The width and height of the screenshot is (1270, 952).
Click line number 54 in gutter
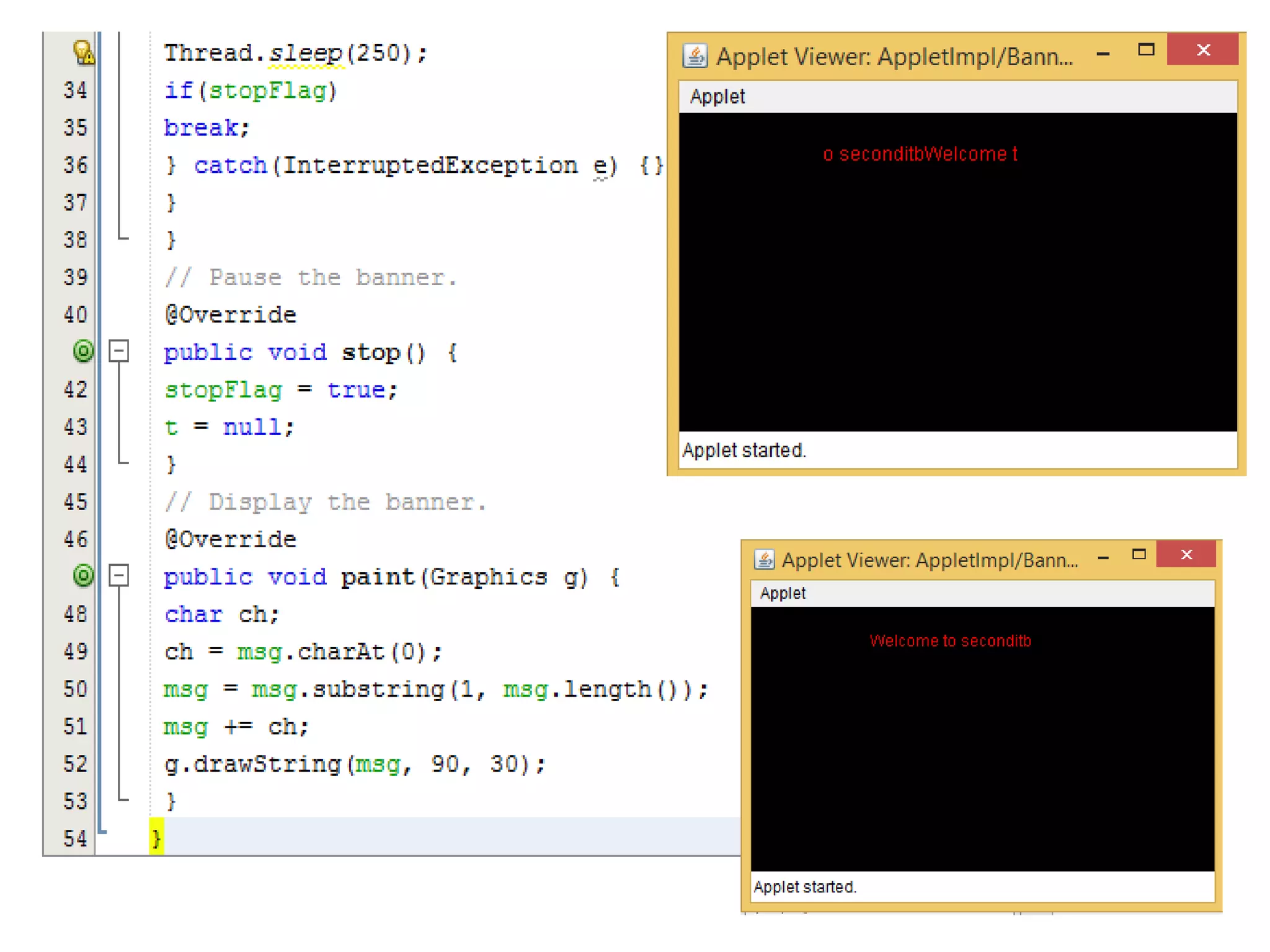pos(75,839)
